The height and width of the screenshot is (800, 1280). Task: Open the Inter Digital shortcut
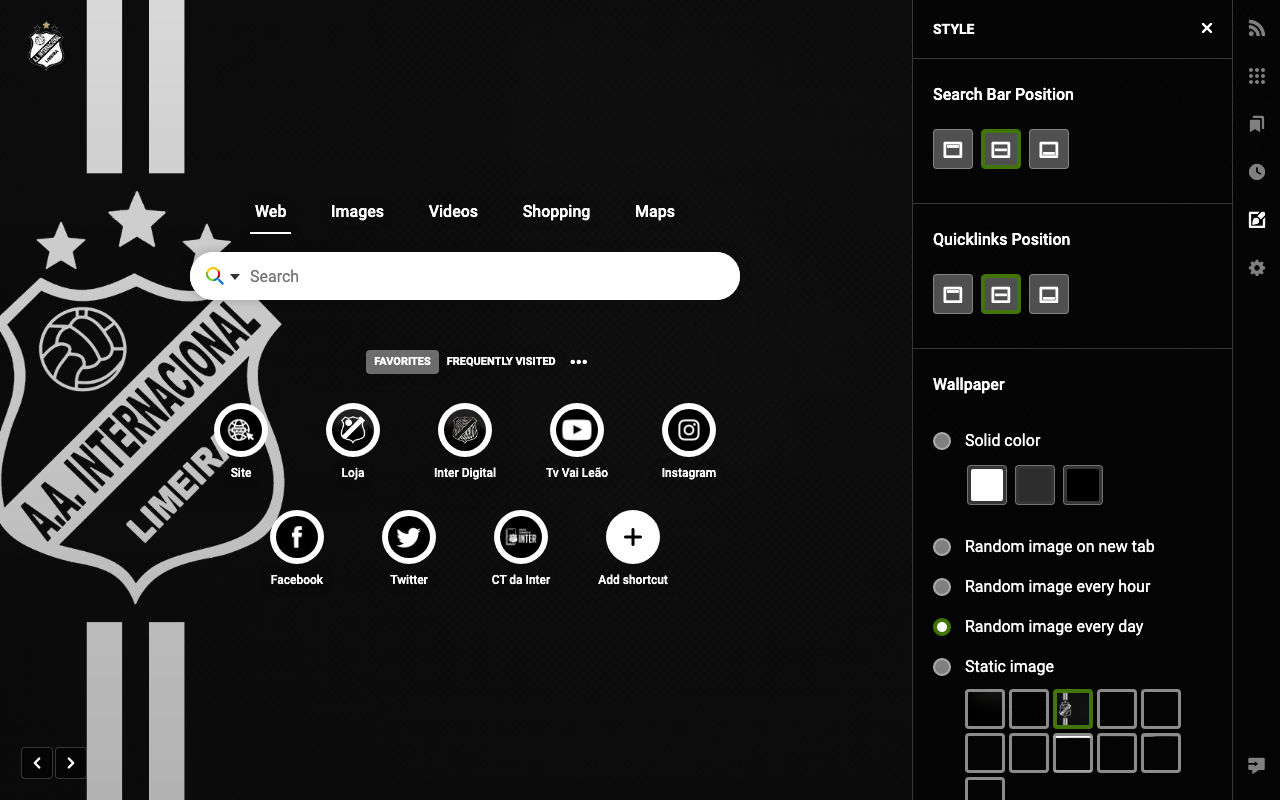coord(465,430)
